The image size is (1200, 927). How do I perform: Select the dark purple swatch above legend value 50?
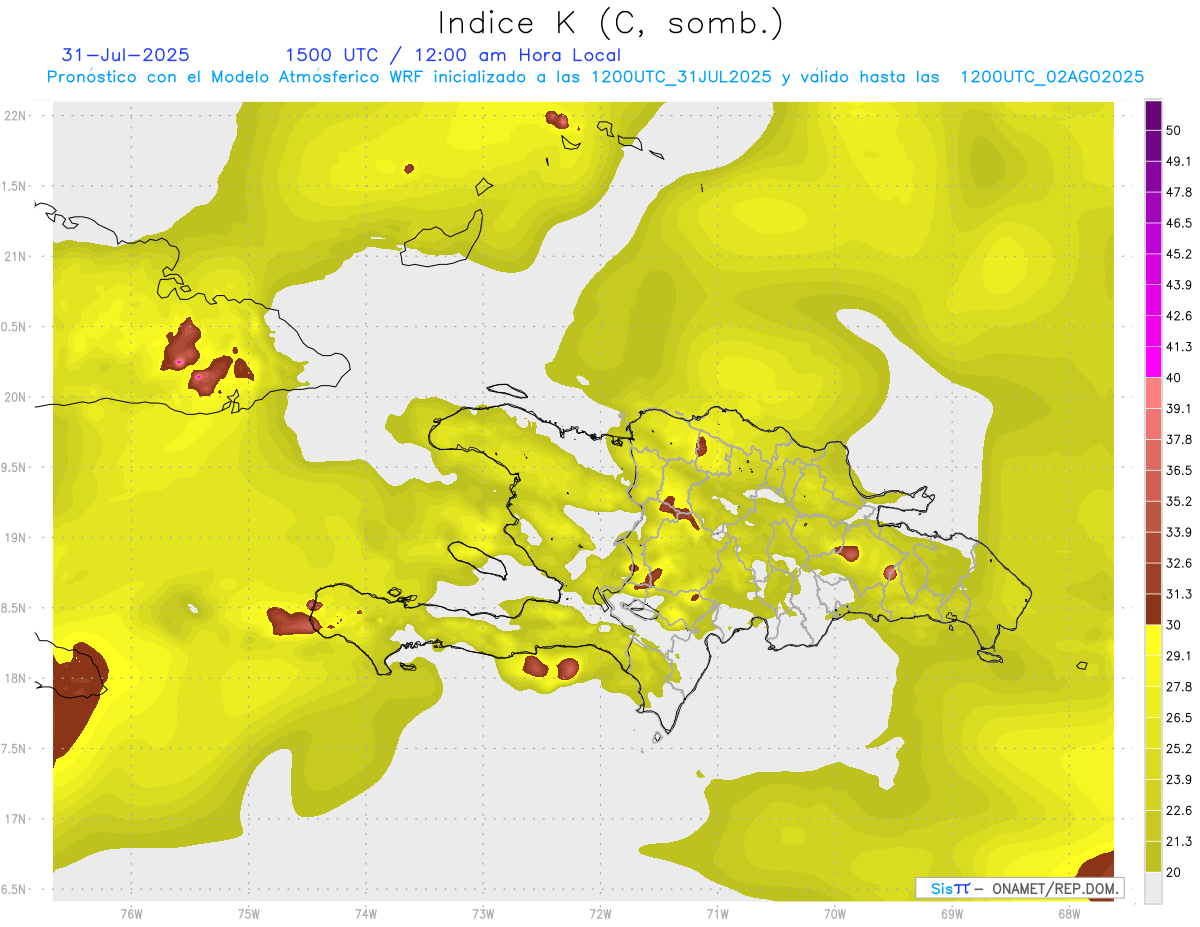[1153, 116]
